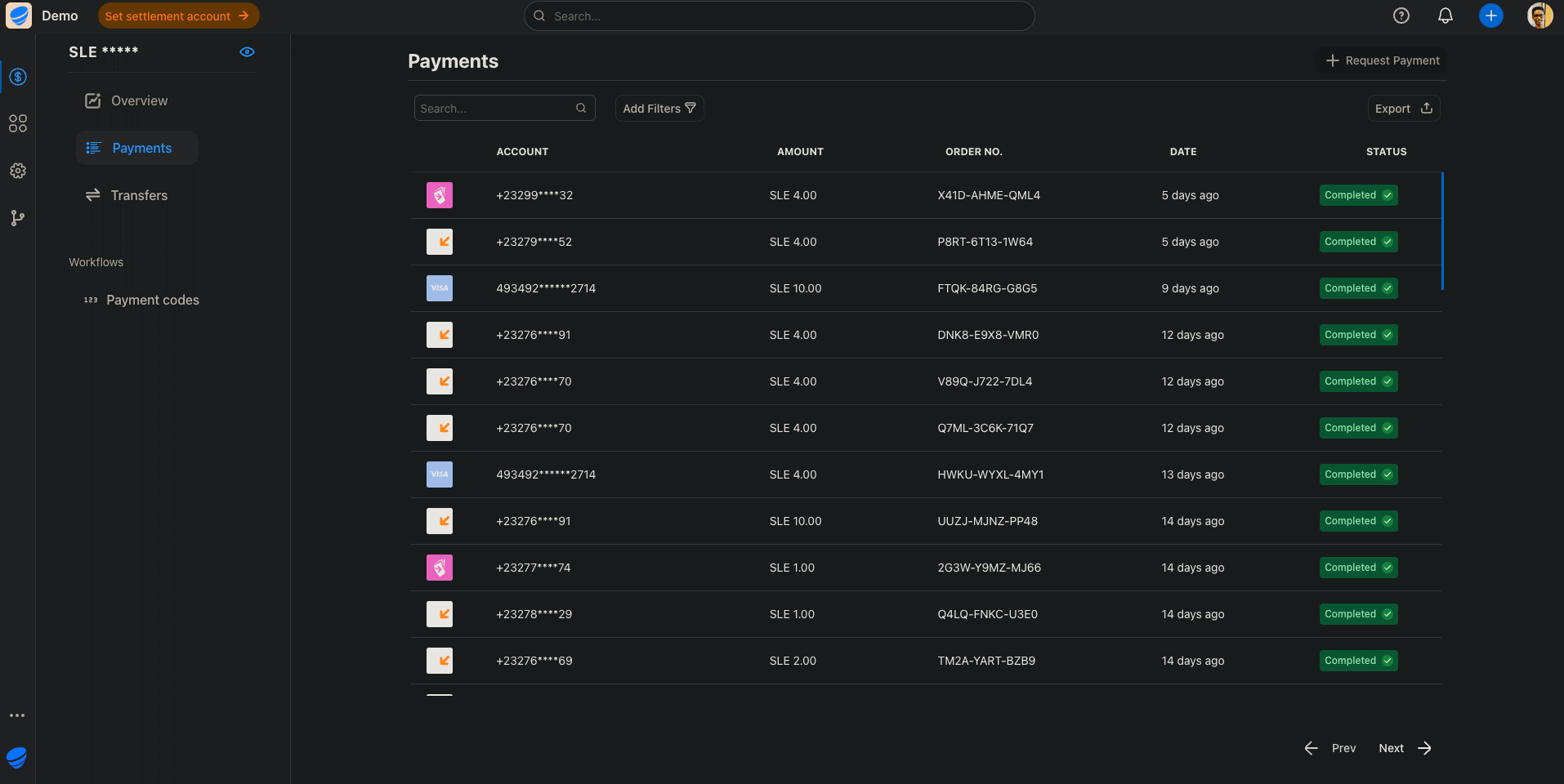
Task: Click the Export button
Action: pyautogui.click(x=1404, y=108)
